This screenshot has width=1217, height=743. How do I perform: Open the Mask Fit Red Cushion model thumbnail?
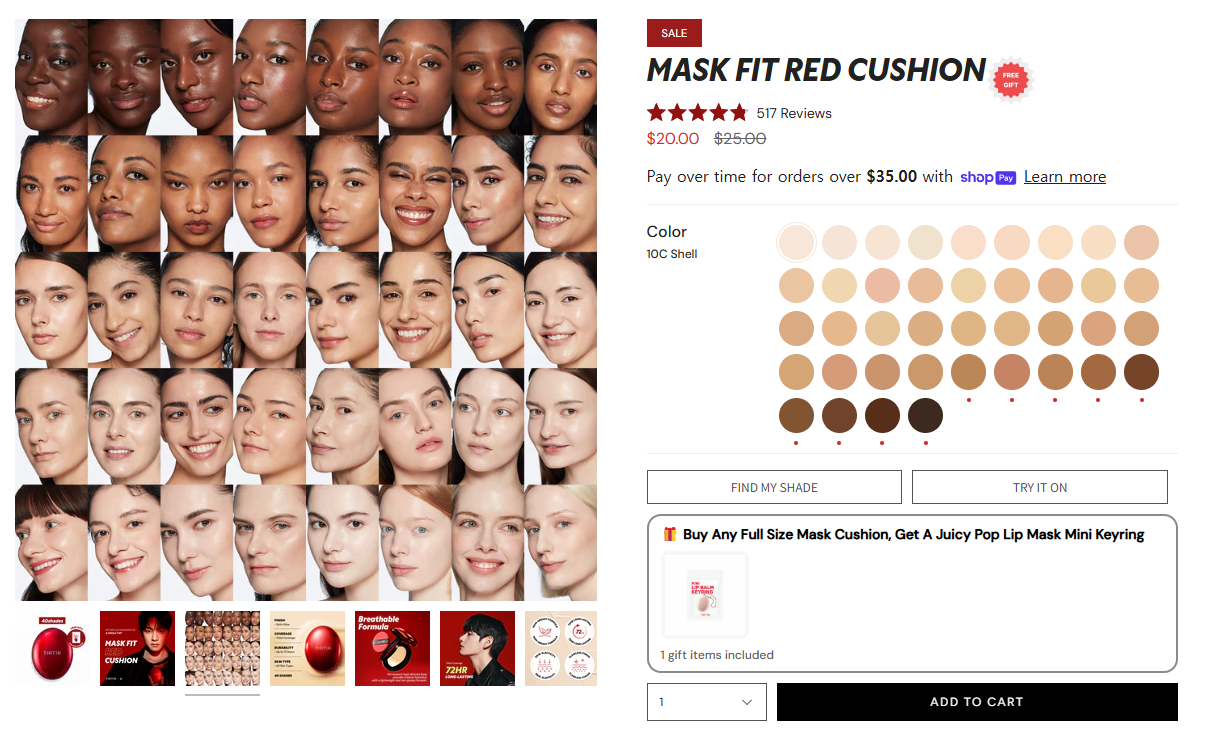(137, 648)
